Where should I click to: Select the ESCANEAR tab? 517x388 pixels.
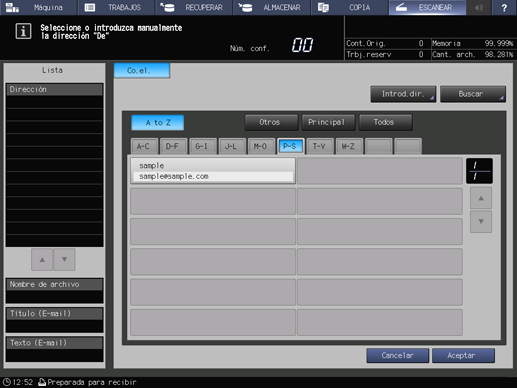(427, 7)
